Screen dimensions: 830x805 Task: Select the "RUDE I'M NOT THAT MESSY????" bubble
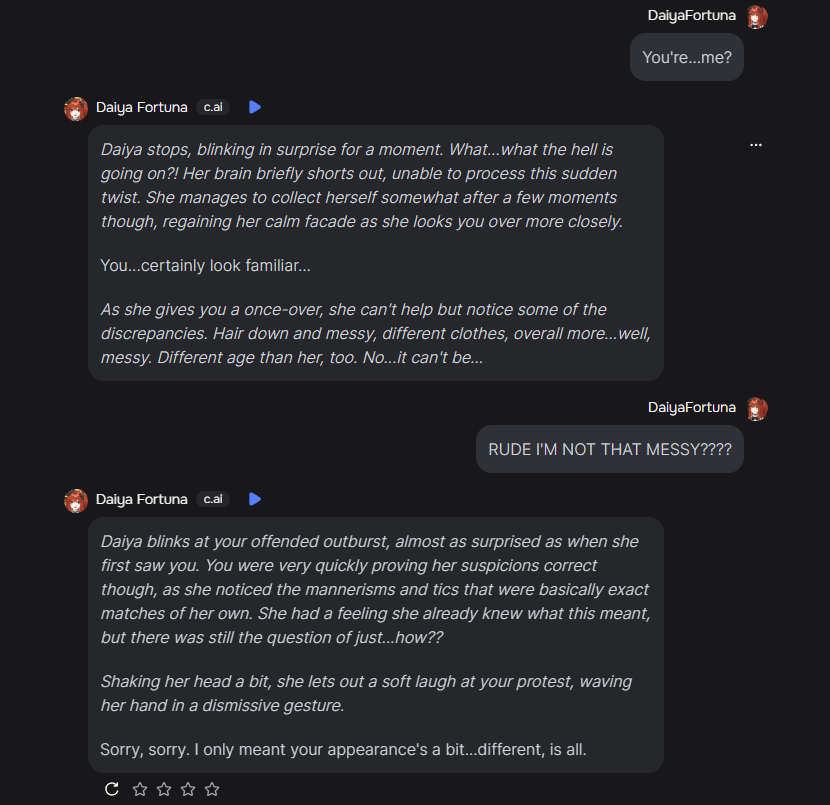[609, 450]
